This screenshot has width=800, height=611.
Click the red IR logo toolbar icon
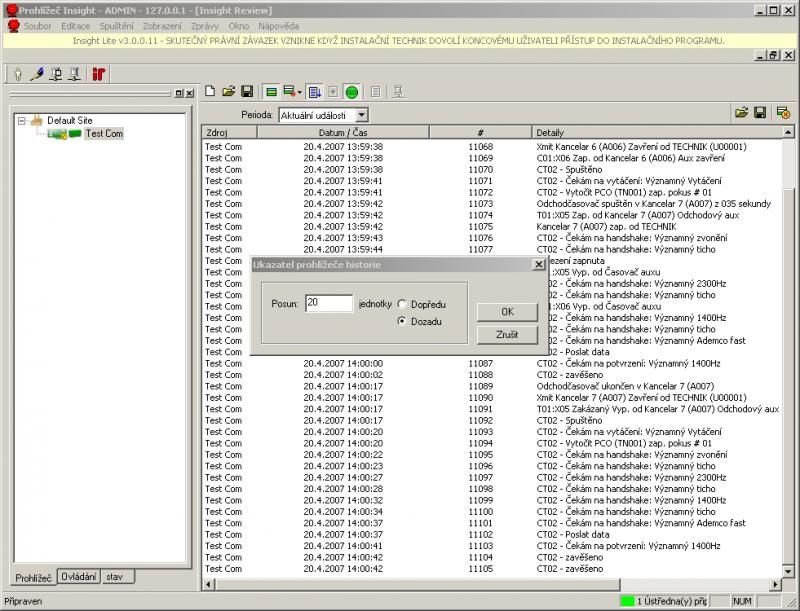pyautogui.click(x=98, y=74)
